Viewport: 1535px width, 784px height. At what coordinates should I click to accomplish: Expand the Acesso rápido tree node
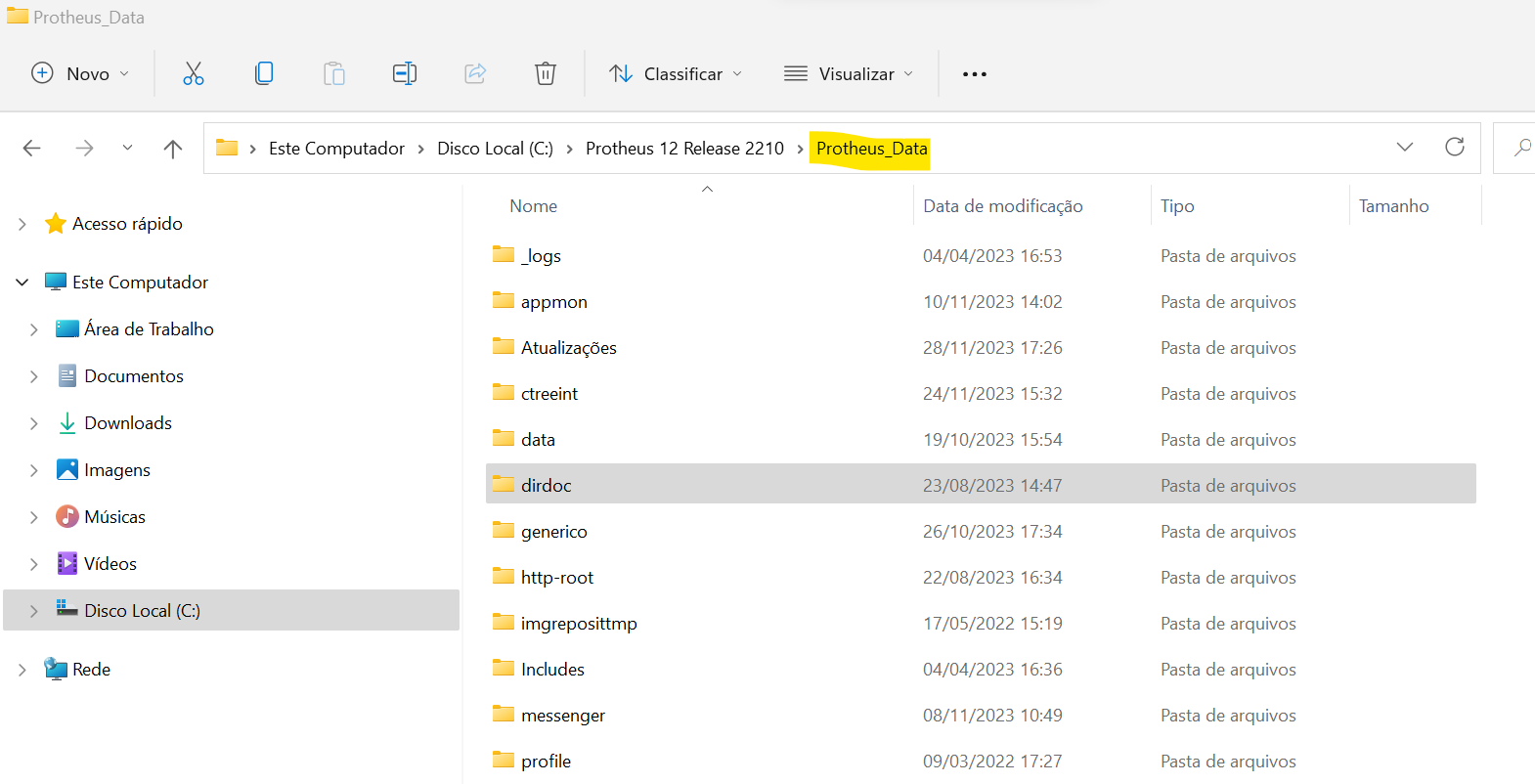pos(22,224)
